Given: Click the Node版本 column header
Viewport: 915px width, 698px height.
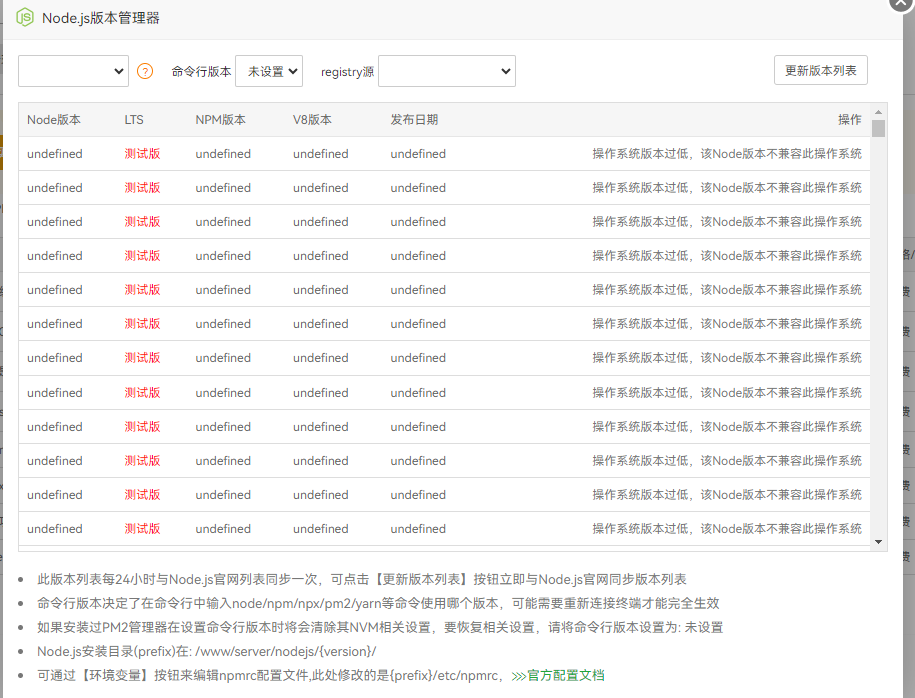Looking at the screenshot, I should 54,120.
